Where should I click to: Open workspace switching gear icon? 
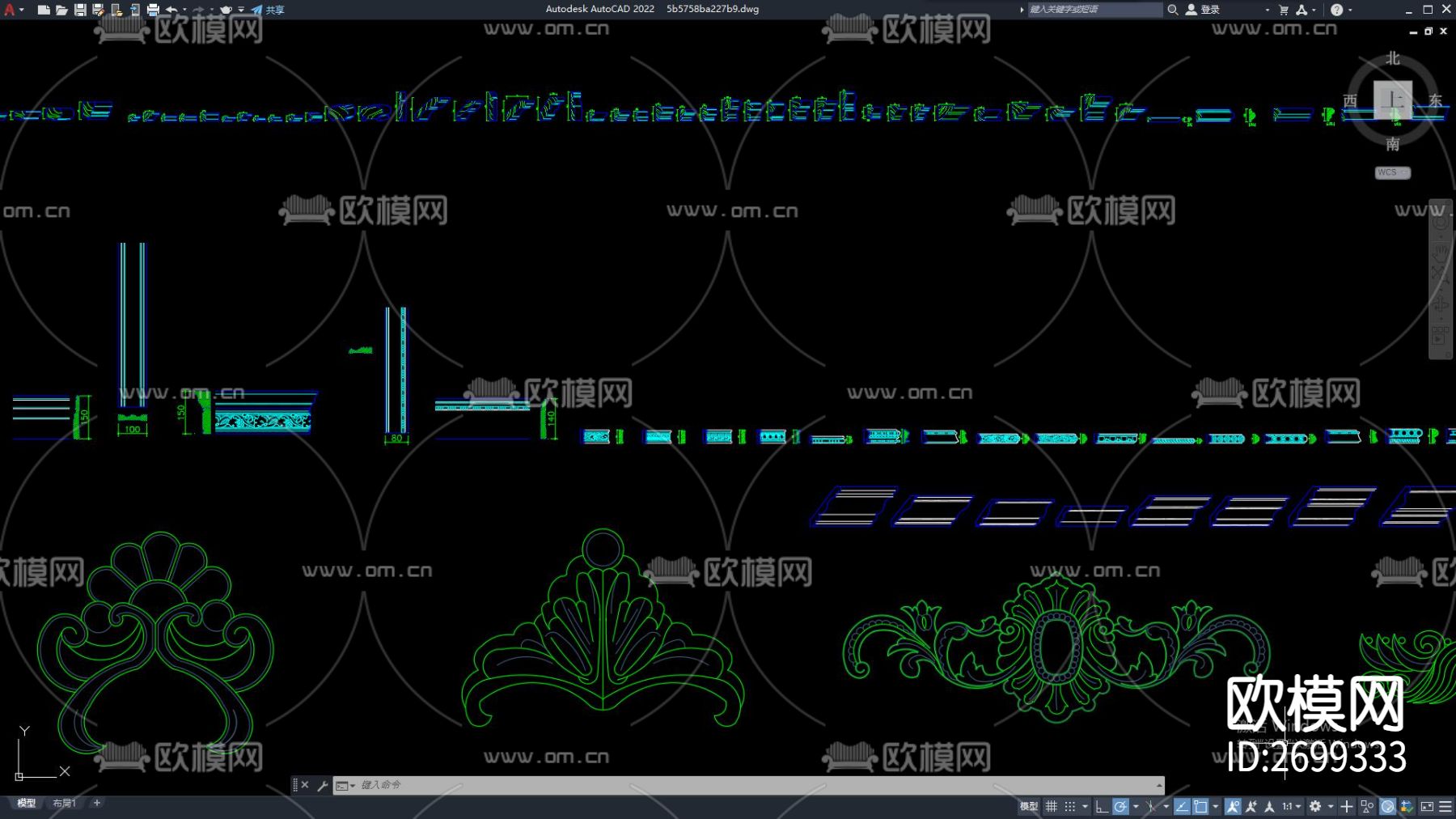point(1315,806)
